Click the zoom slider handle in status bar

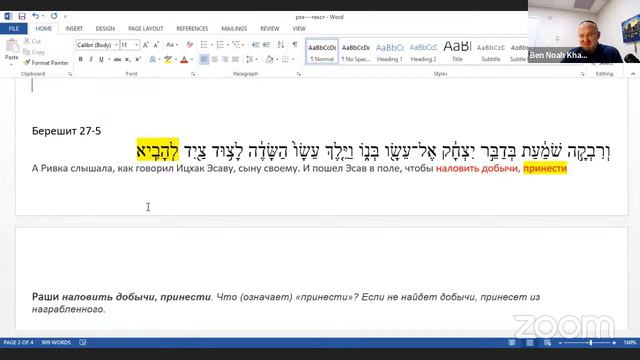(x=591, y=343)
